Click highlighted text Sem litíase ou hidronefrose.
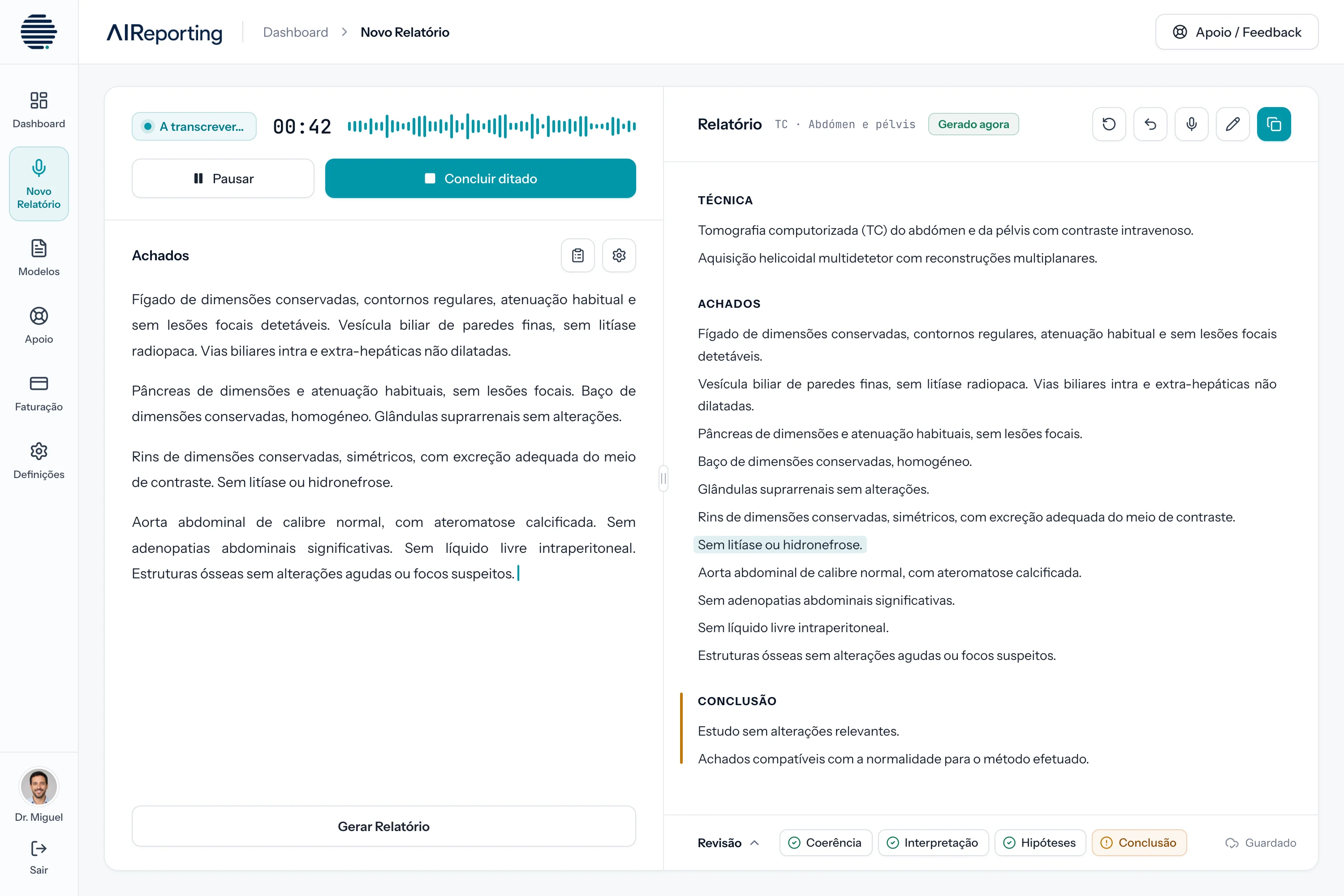This screenshot has height=896, width=1344. tap(780, 545)
